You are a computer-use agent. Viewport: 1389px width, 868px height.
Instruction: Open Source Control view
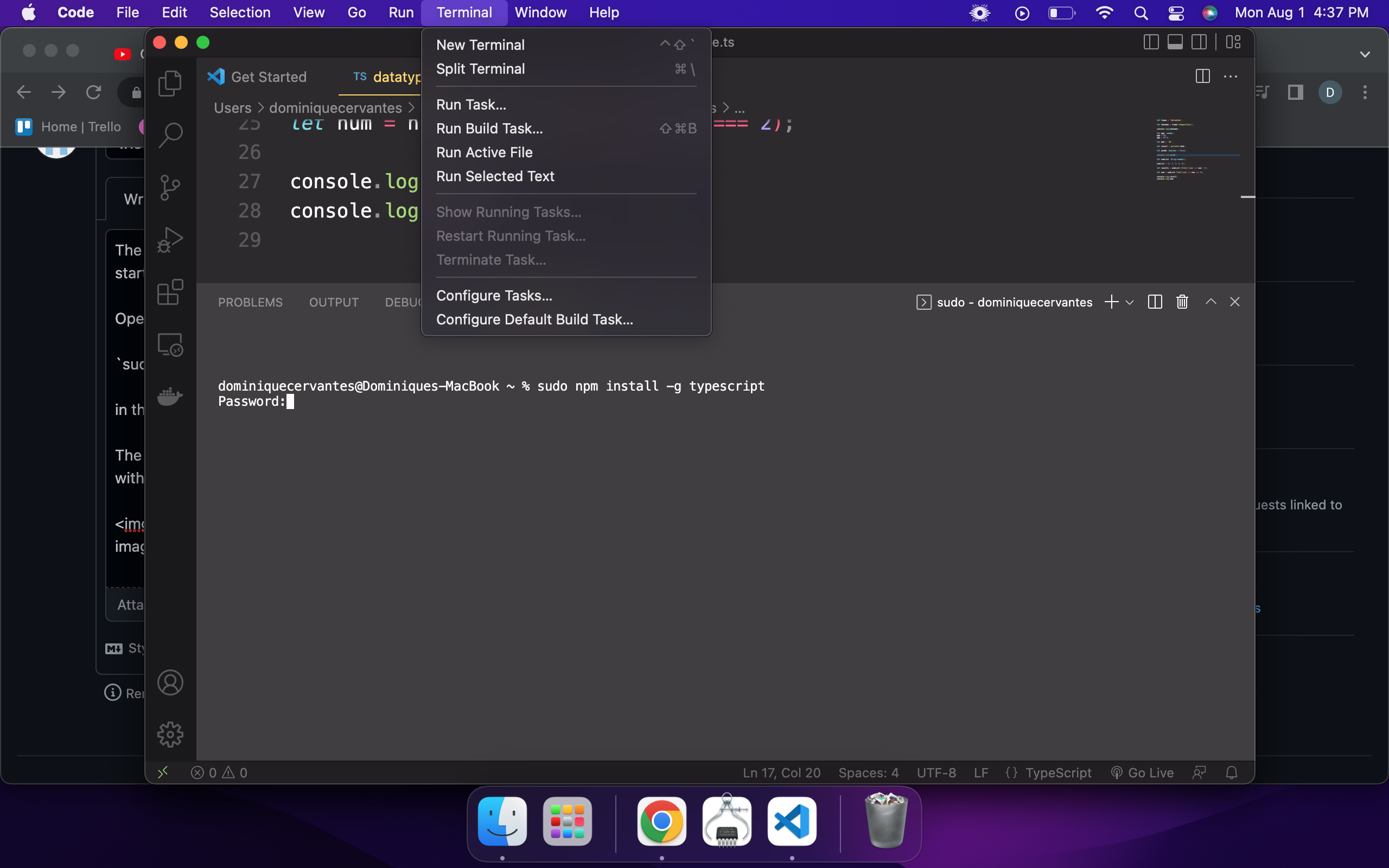pos(170,187)
